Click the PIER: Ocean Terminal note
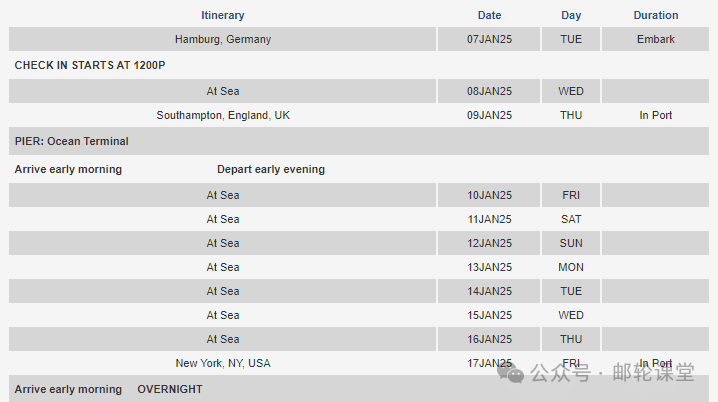This screenshot has width=718, height=402. click(x=71, y=141)
